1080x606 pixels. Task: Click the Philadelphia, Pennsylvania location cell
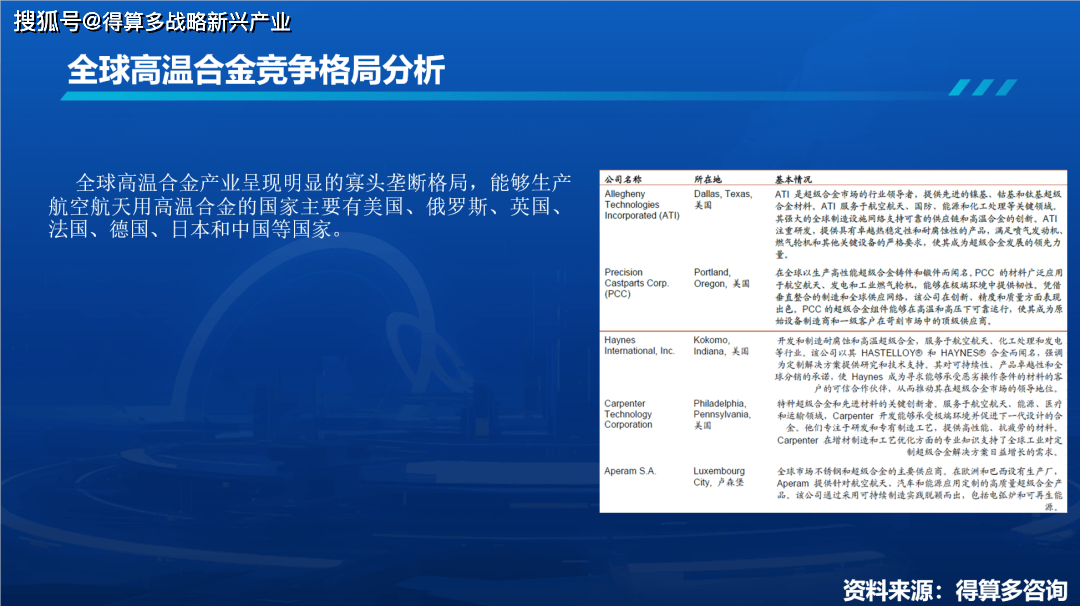pos(722,414)
